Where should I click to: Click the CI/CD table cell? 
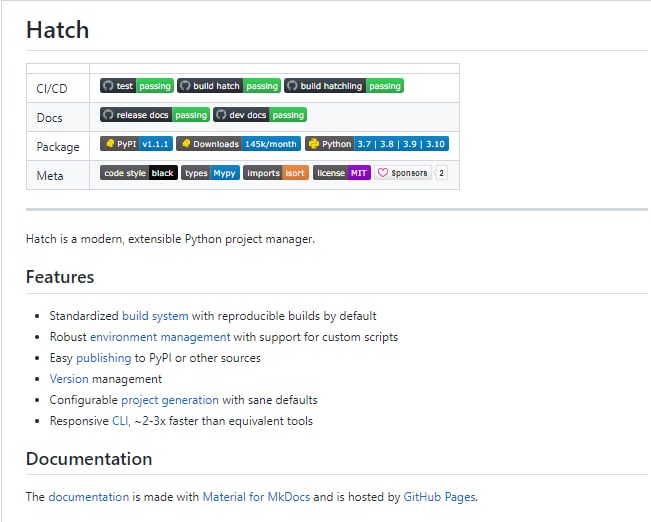tap(58, 88)
